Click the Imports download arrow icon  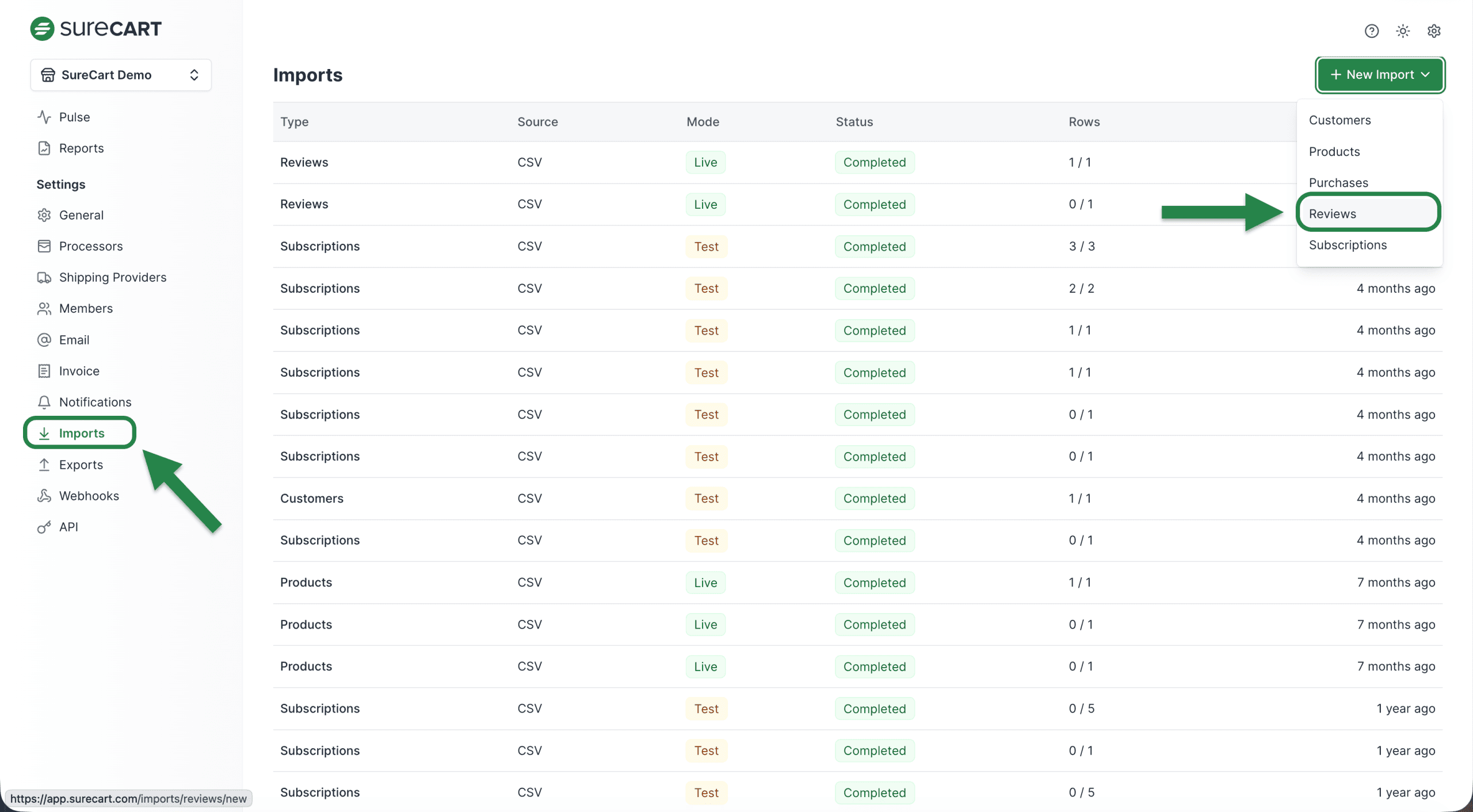[x=44, y=434]
